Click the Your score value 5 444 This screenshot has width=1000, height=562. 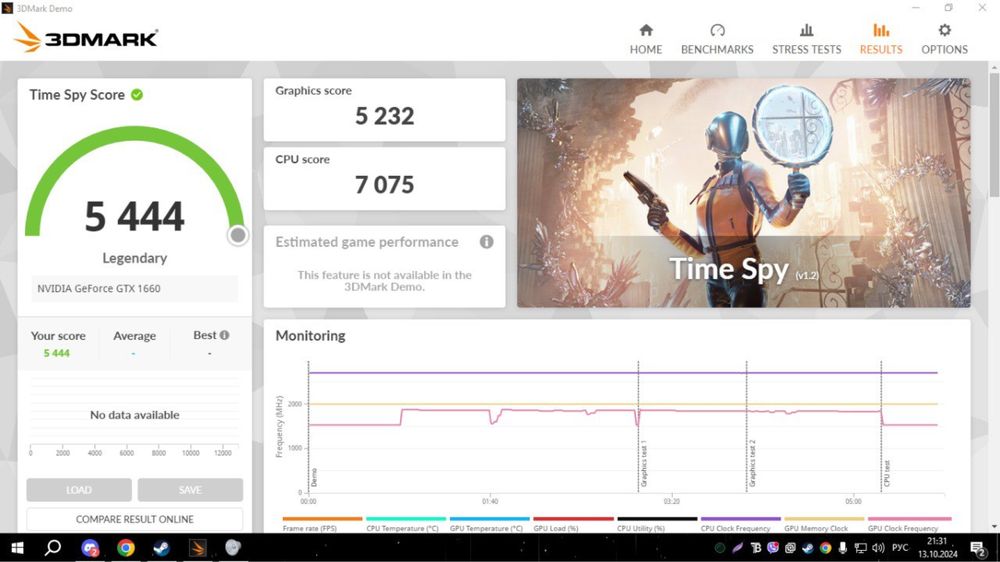57,353
